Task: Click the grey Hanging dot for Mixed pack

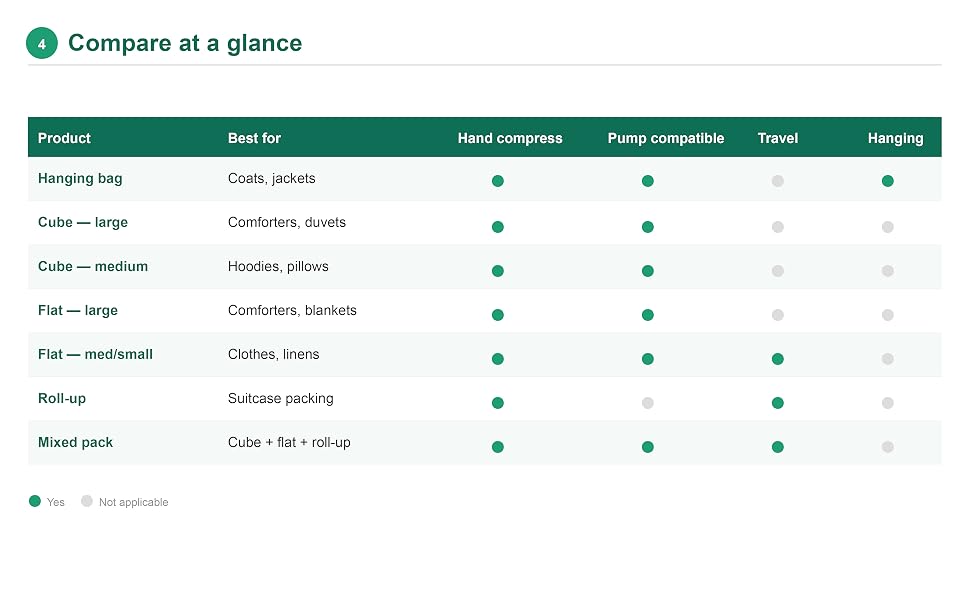Action: pos(888,447)
